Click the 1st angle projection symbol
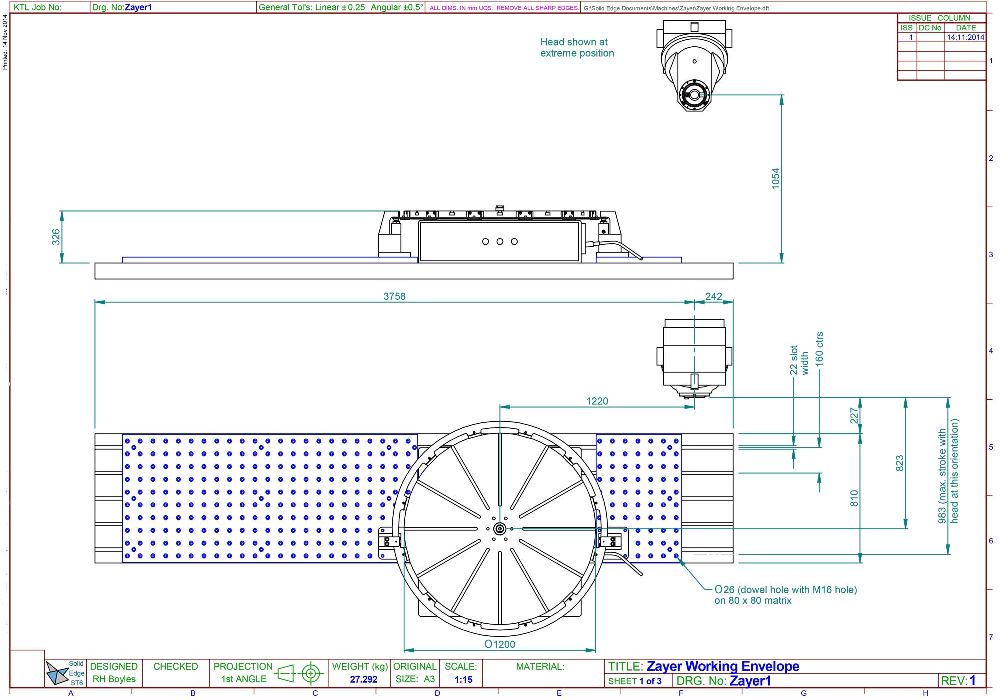The image size is (1000, 700). (299, 672)
